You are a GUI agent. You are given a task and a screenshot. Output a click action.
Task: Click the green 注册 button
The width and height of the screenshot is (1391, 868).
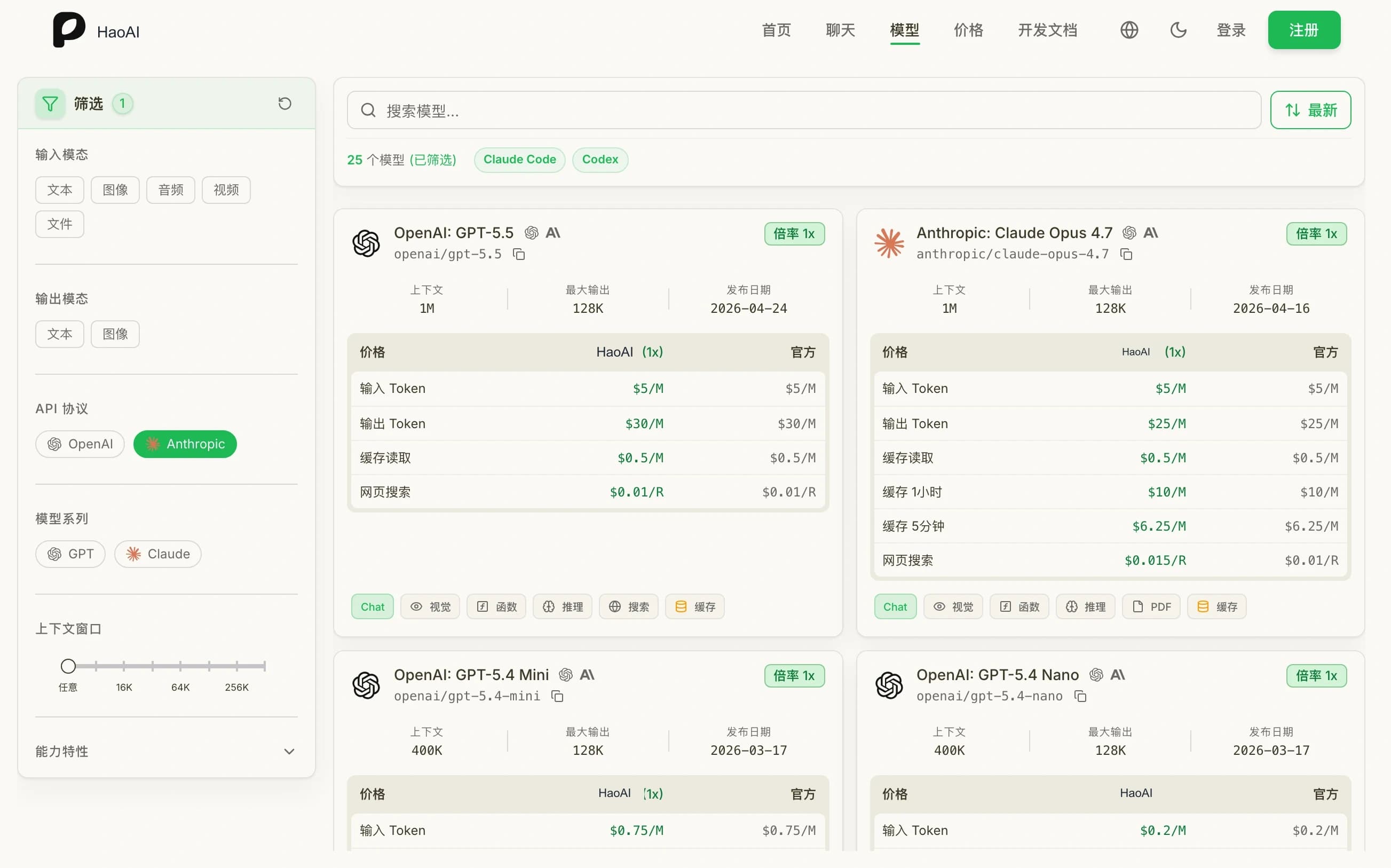(x=1304, y=30)
